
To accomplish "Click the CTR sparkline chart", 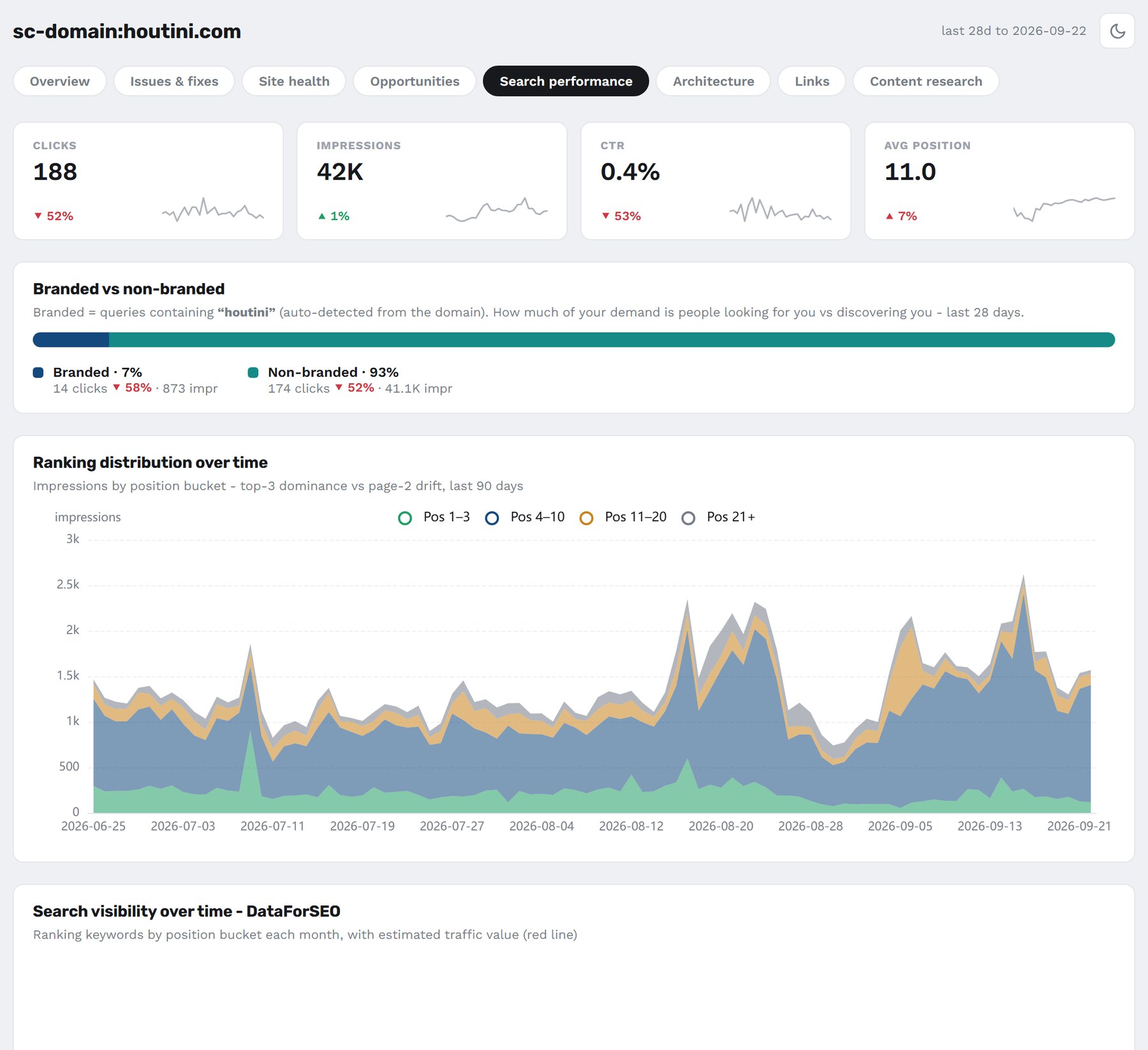I will (x=781, y=209).
